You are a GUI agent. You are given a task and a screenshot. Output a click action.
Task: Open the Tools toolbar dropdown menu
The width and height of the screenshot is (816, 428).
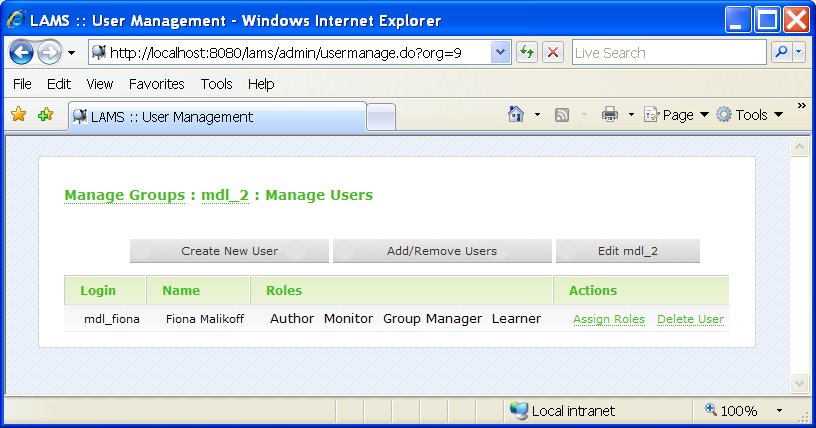(750, 115)
